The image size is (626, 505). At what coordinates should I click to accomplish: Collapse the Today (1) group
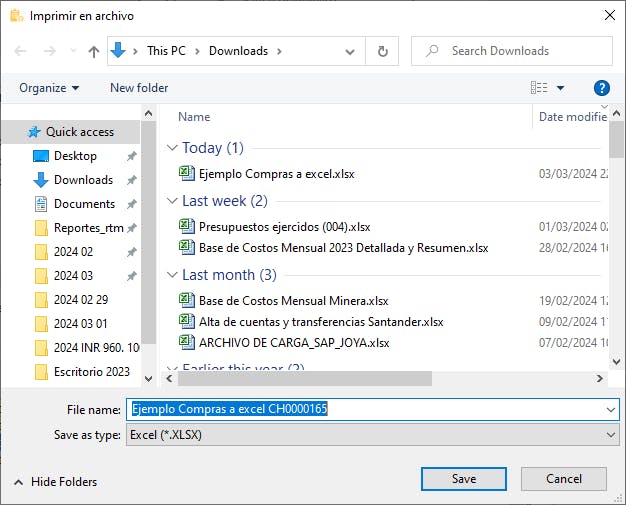(172, 148)
